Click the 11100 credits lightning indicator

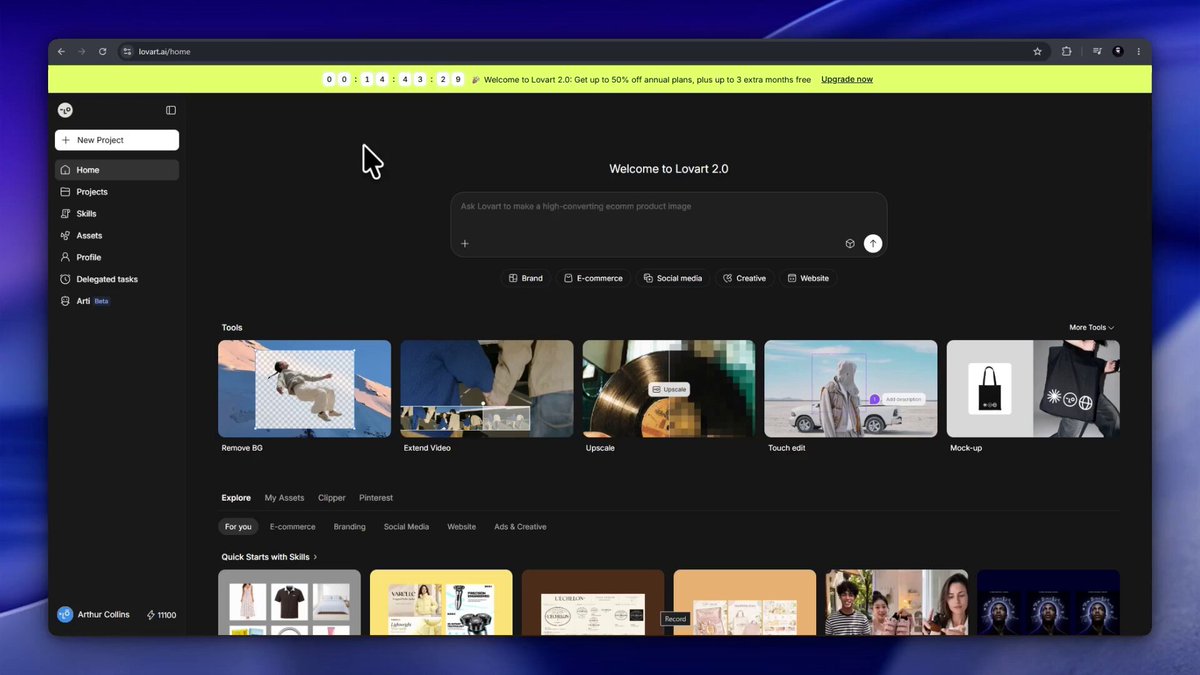tap(161, 615)
